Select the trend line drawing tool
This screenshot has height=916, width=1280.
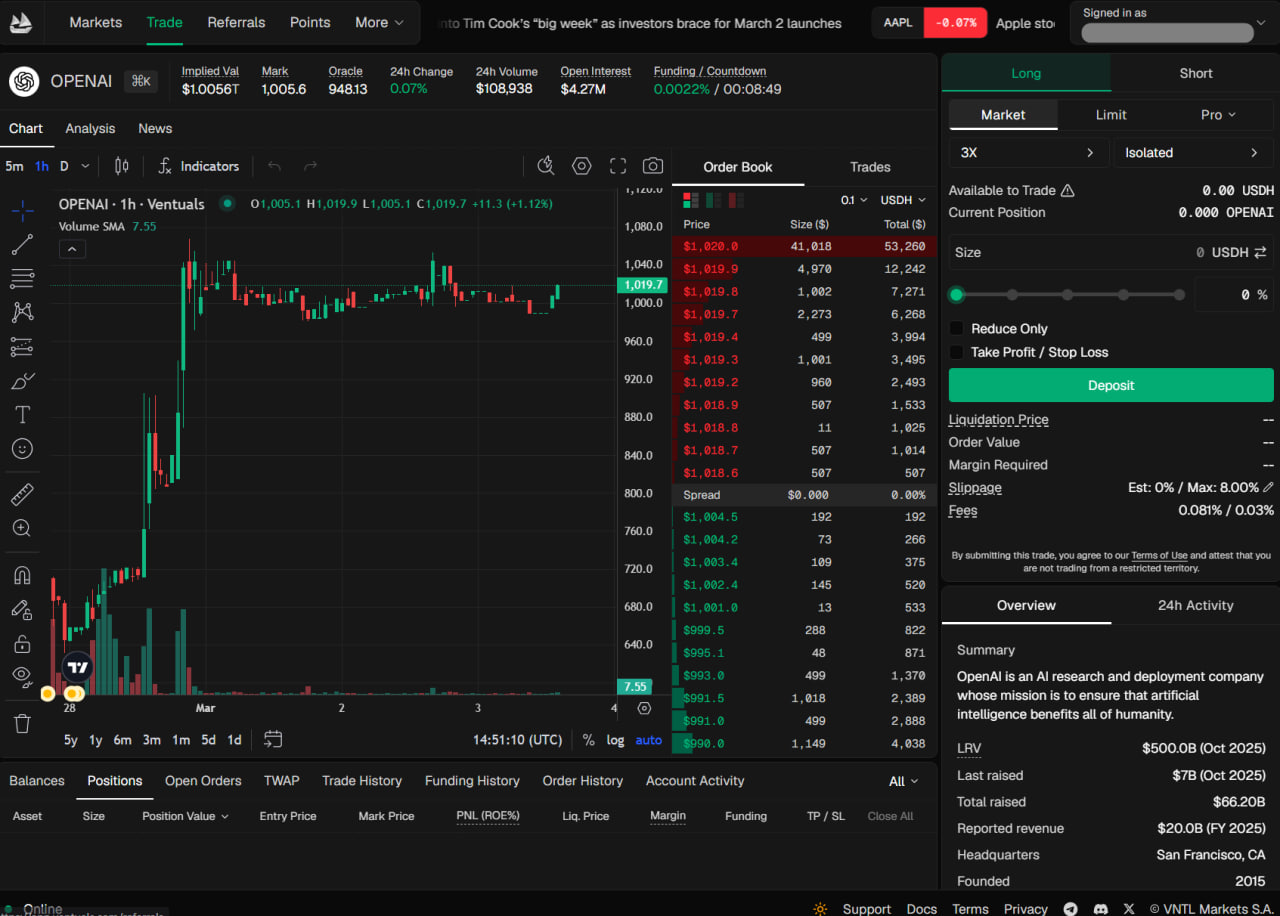(22, 244)
